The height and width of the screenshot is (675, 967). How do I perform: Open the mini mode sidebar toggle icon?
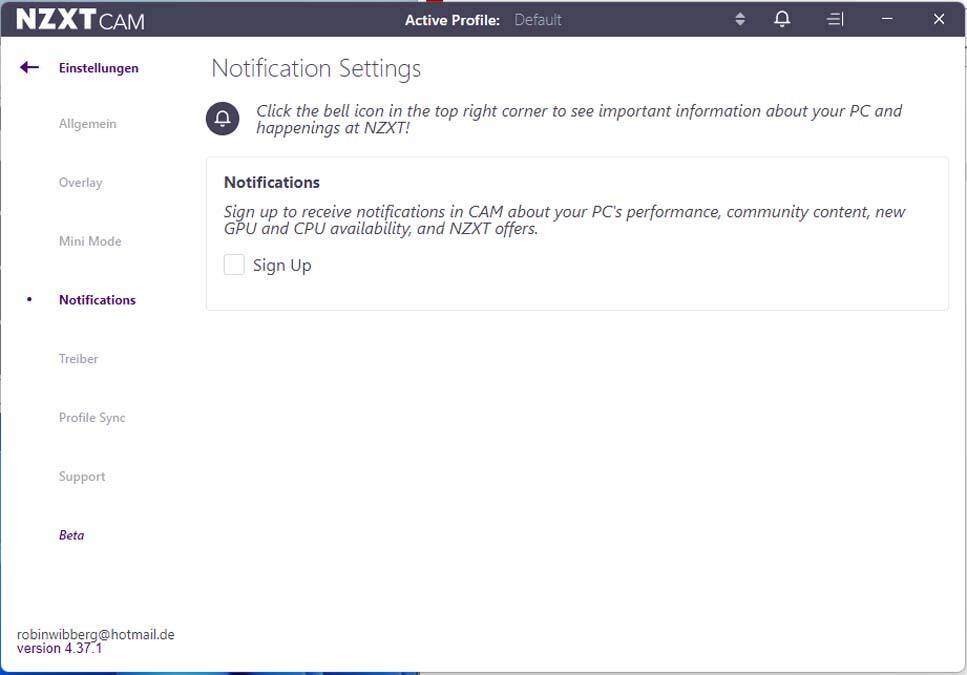834,19
